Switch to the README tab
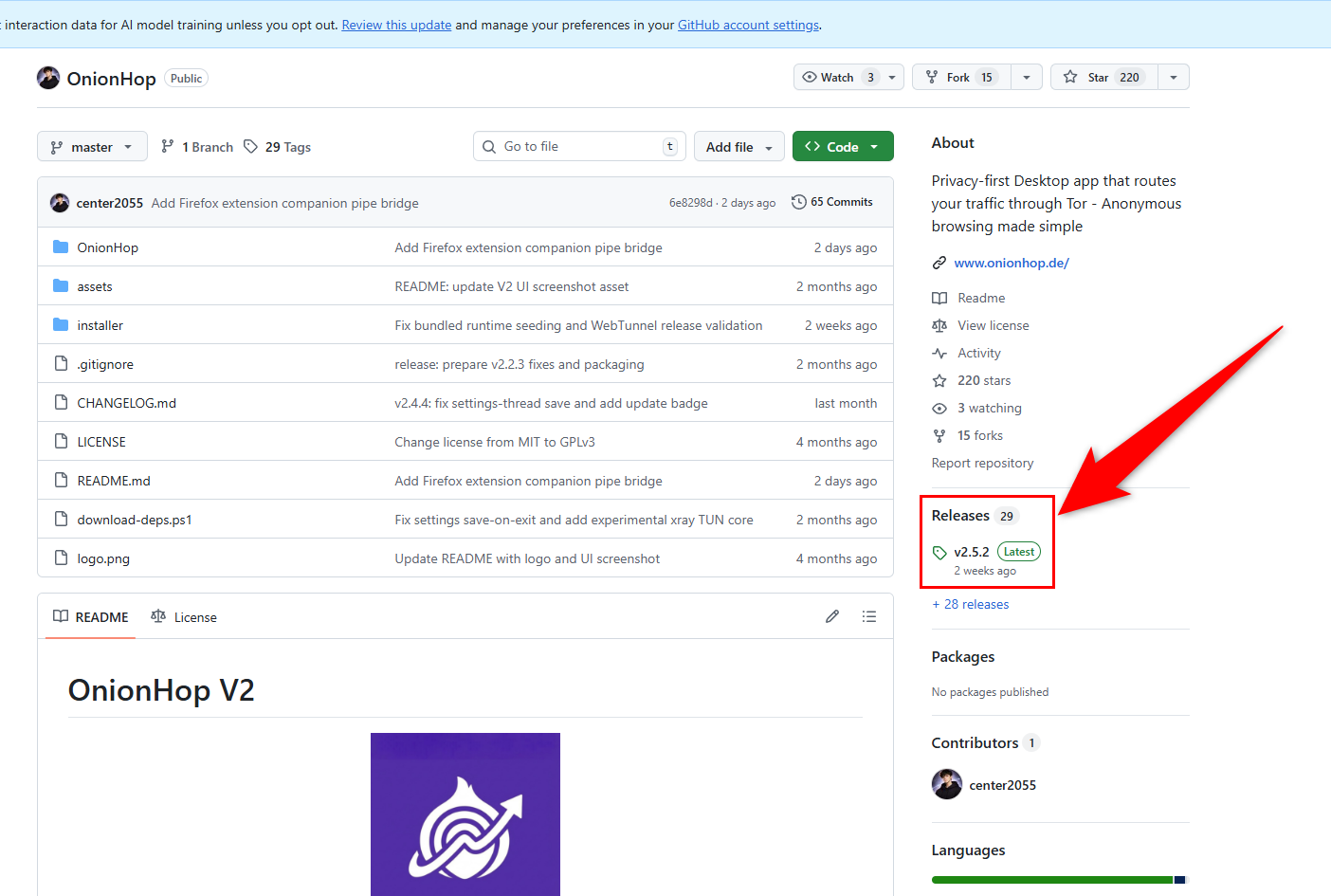The width and height of the screenshot is (1331, 896). coord(91,617)
